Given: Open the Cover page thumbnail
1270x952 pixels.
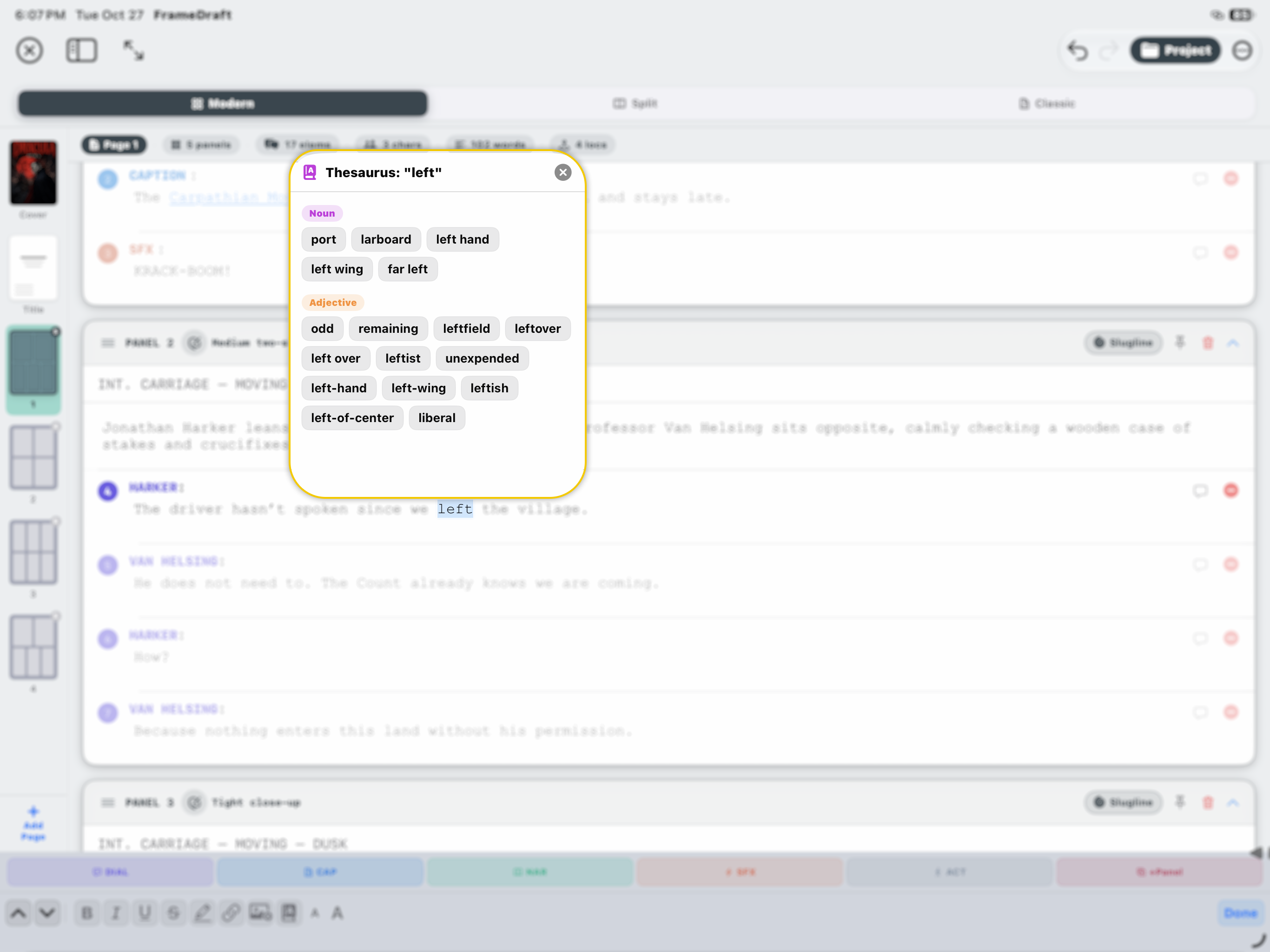Looking at the screenshot, I should tap(33, 172).
